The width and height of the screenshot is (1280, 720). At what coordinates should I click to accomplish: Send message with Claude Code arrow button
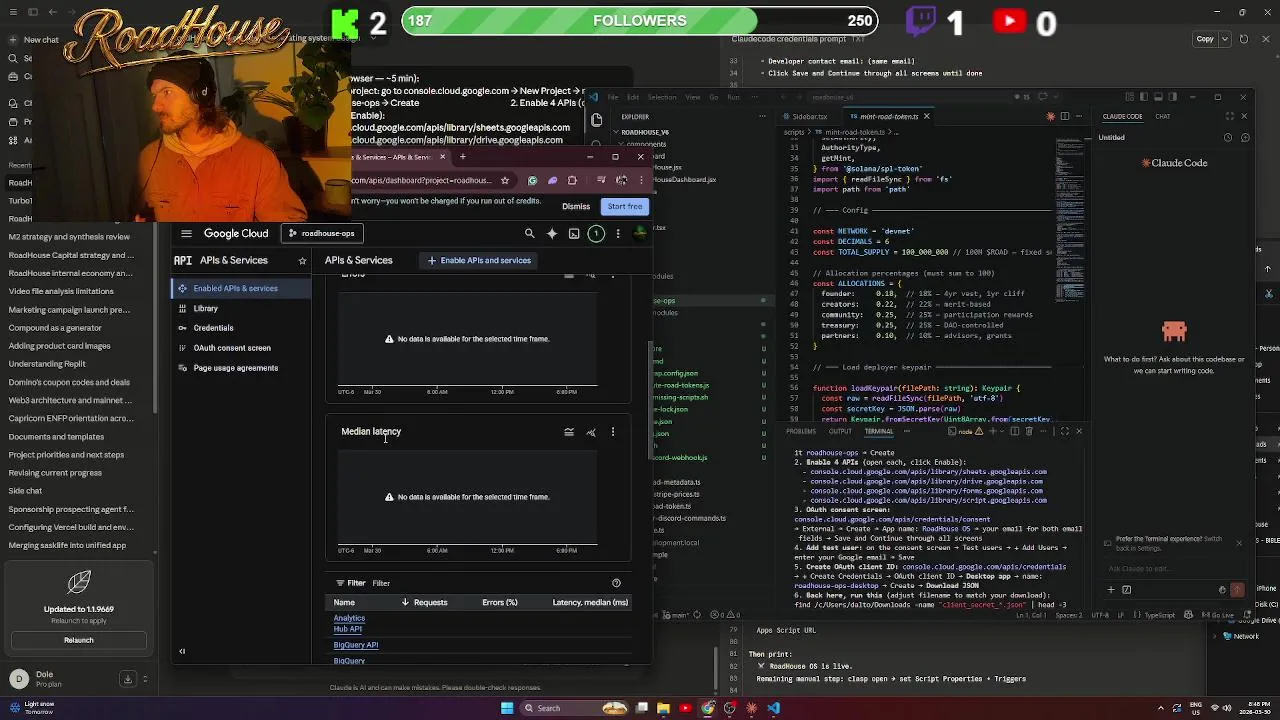click(x=1237, y=590)
